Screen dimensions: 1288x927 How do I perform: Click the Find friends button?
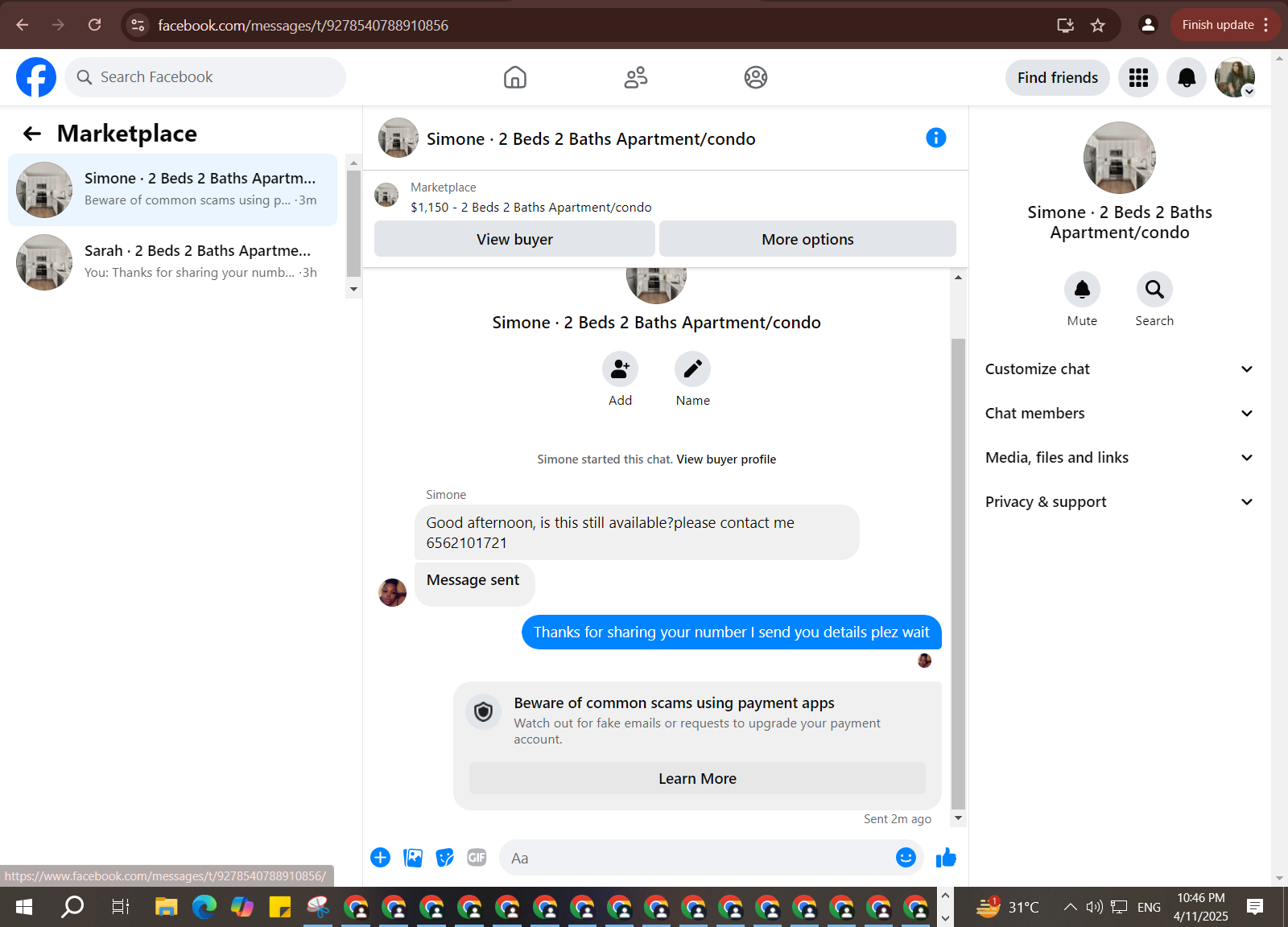click(1057, 77)
